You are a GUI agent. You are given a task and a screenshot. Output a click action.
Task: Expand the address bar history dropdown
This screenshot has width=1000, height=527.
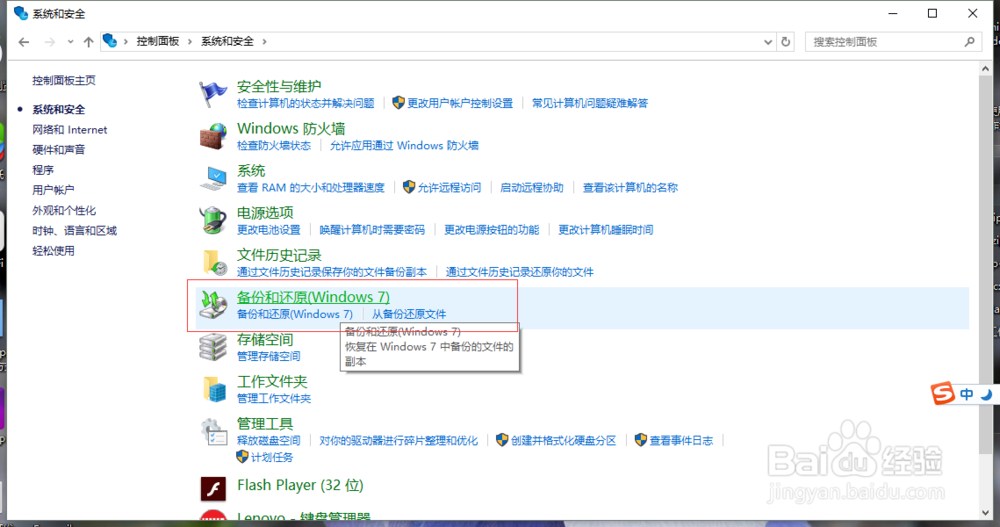(768, 42)
